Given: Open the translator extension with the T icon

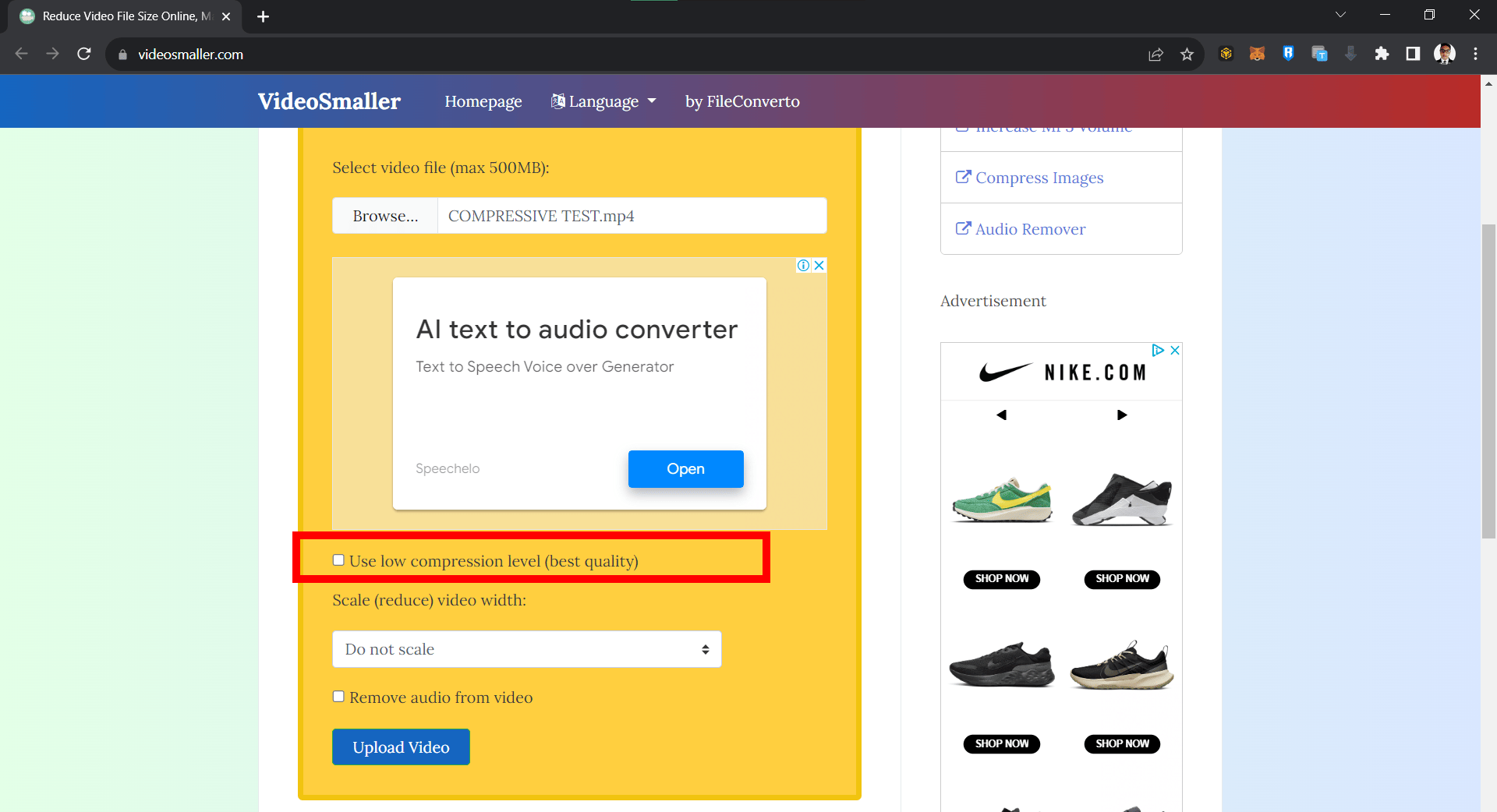Looking at the screenshot, I should coord(1319,53).
